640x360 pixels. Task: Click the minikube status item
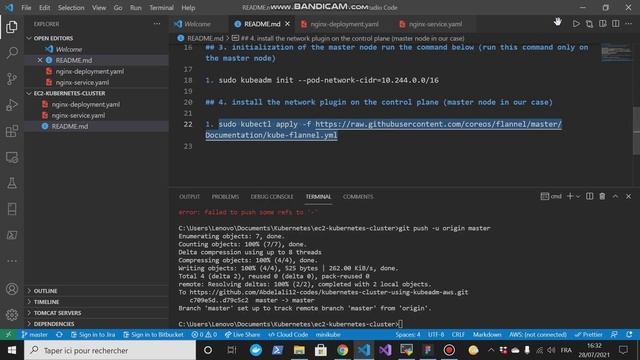(x=328, y=334)
